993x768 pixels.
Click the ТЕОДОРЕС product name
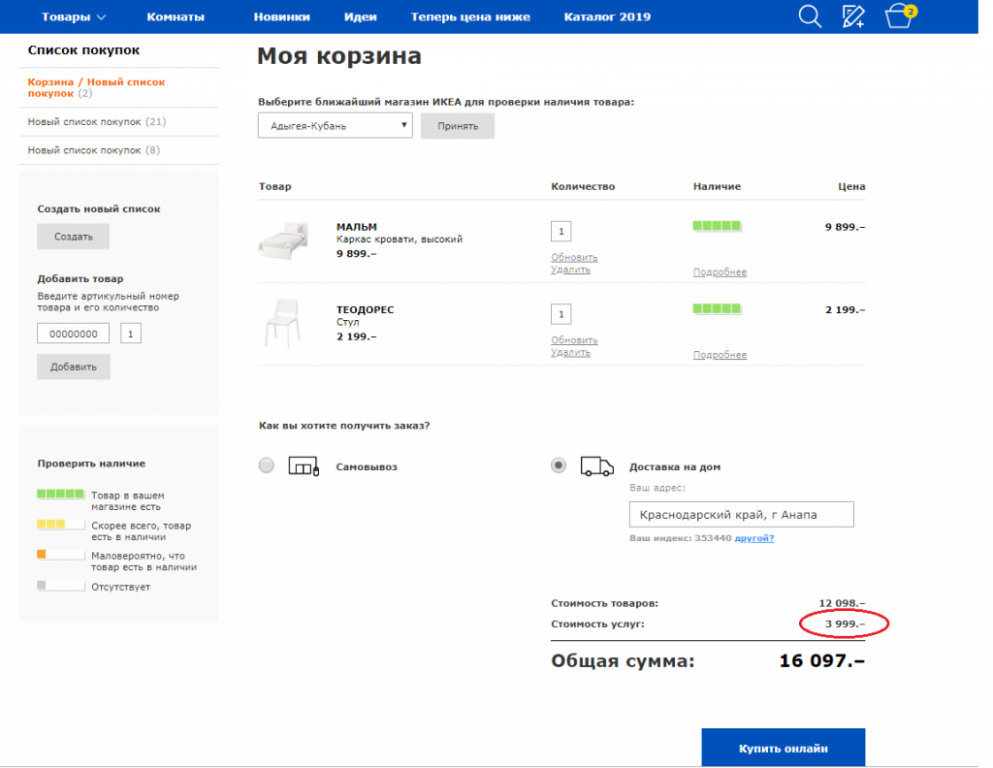coord(365,310)
